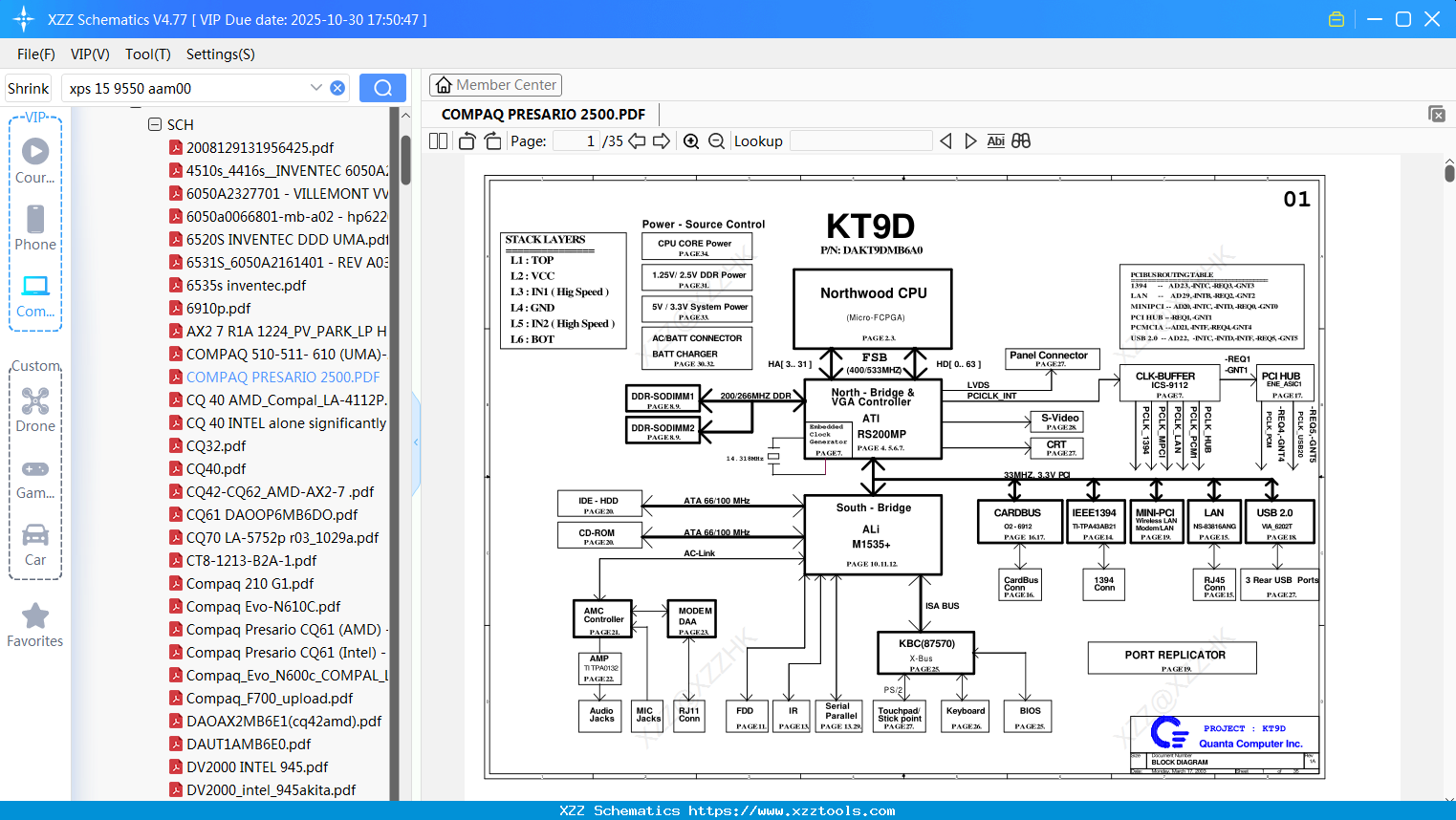Go to the previous page with left arrow

tap(637, 140)
